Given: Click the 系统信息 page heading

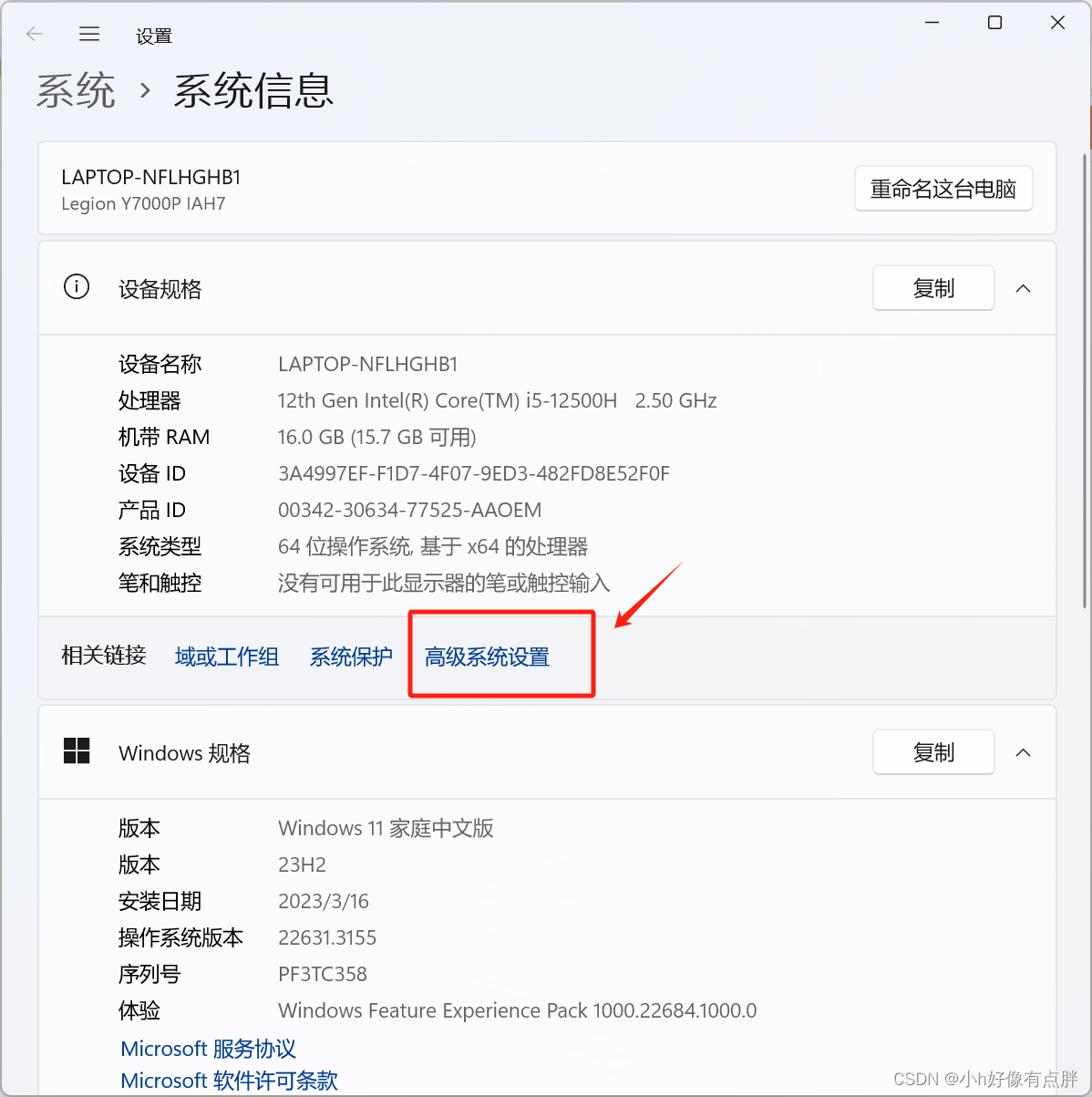Looking at the screenshot, I should [x=254, y=91].
